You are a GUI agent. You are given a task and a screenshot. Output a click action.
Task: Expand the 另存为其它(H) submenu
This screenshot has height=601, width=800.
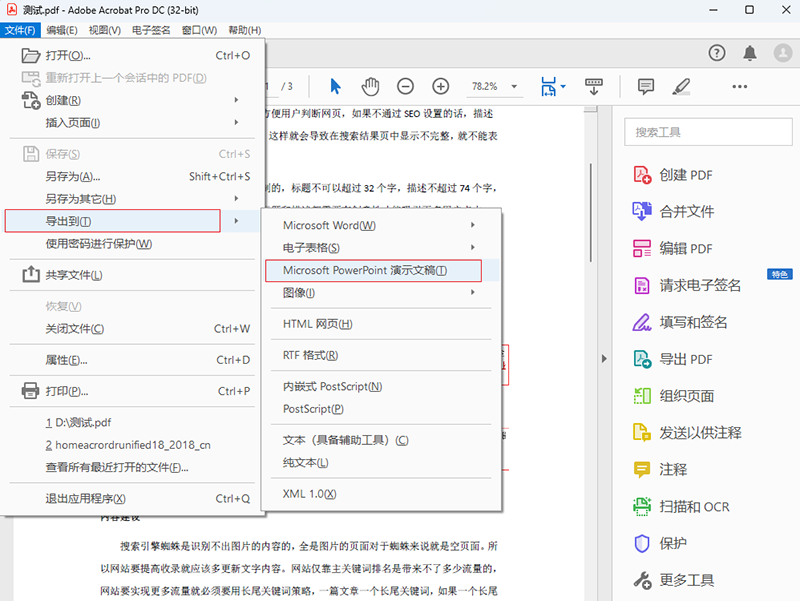tap(236, 198)
